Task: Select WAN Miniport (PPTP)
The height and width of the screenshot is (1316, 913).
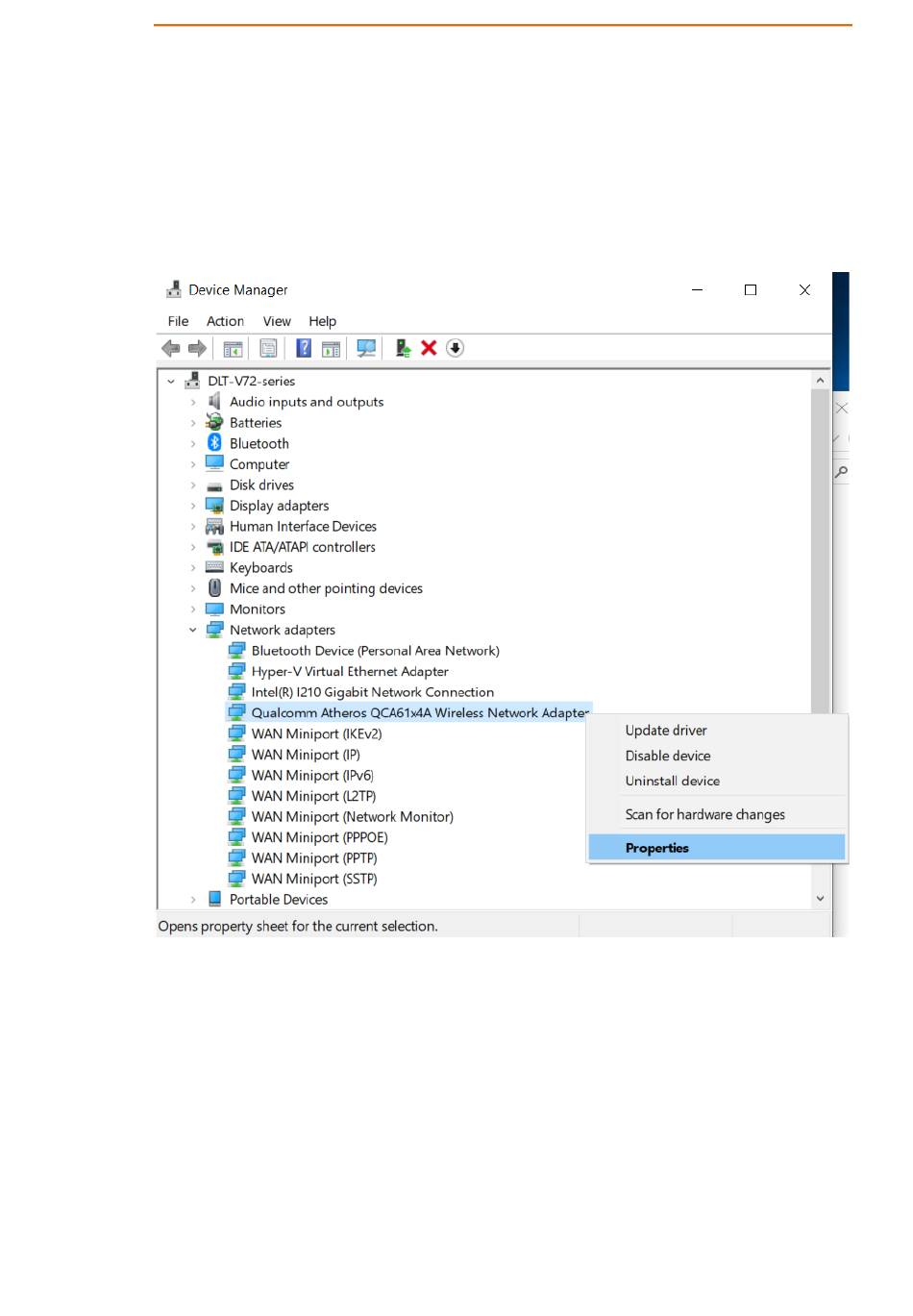Action: 314,858
